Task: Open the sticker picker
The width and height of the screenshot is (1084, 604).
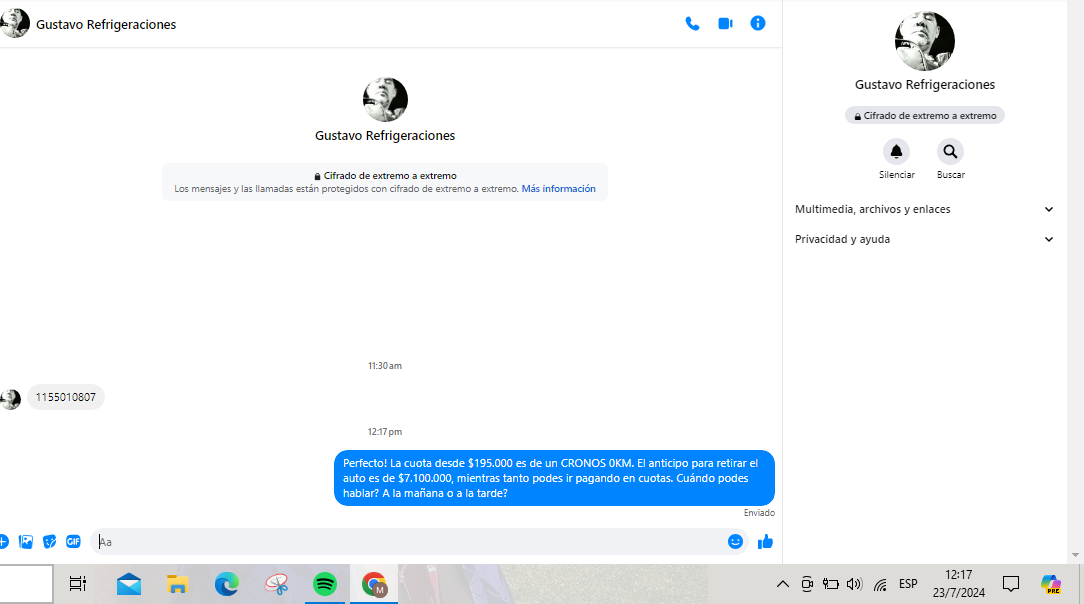Action: [49, 542]
